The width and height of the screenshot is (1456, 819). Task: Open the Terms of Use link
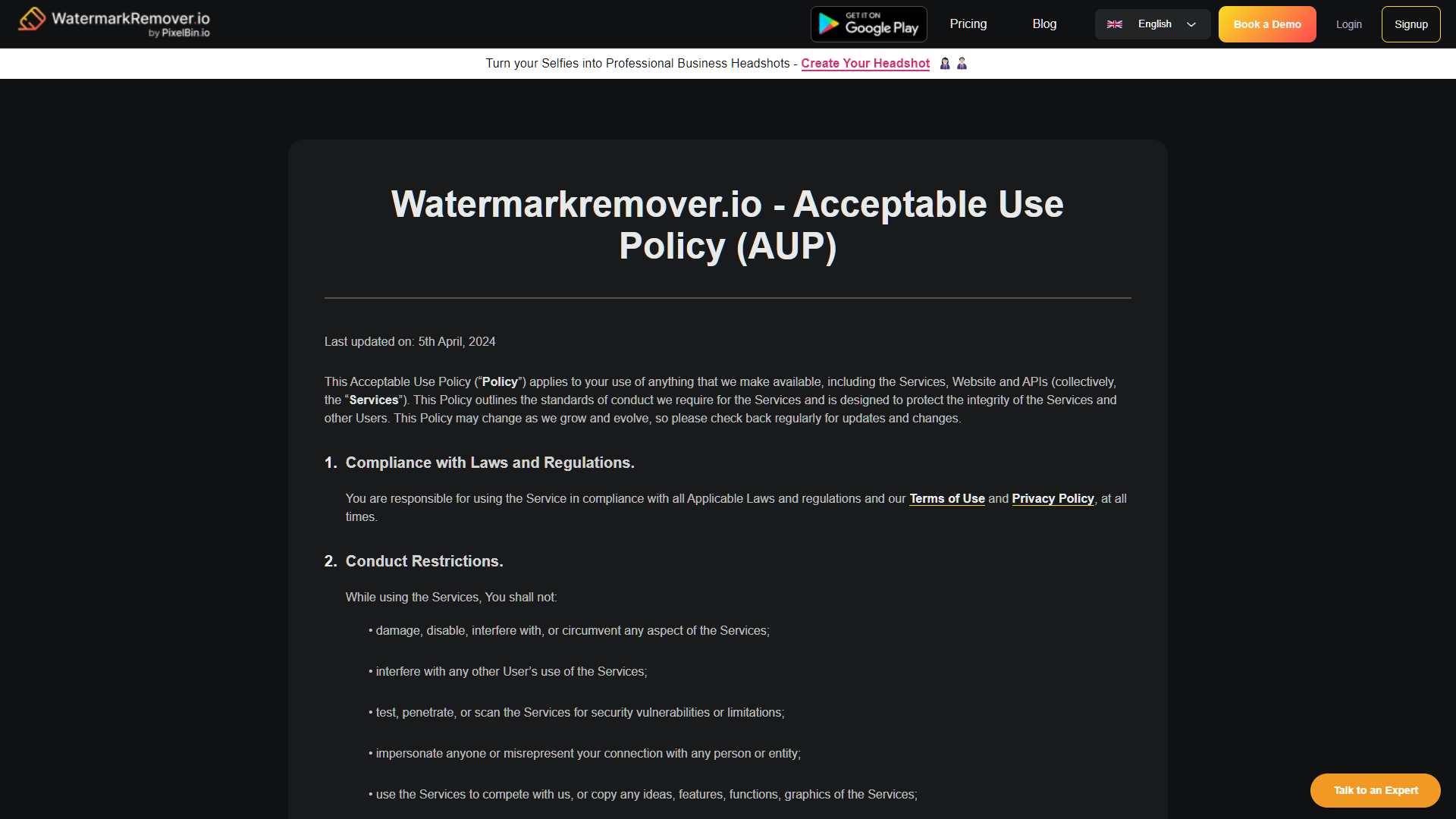[946, 499]
